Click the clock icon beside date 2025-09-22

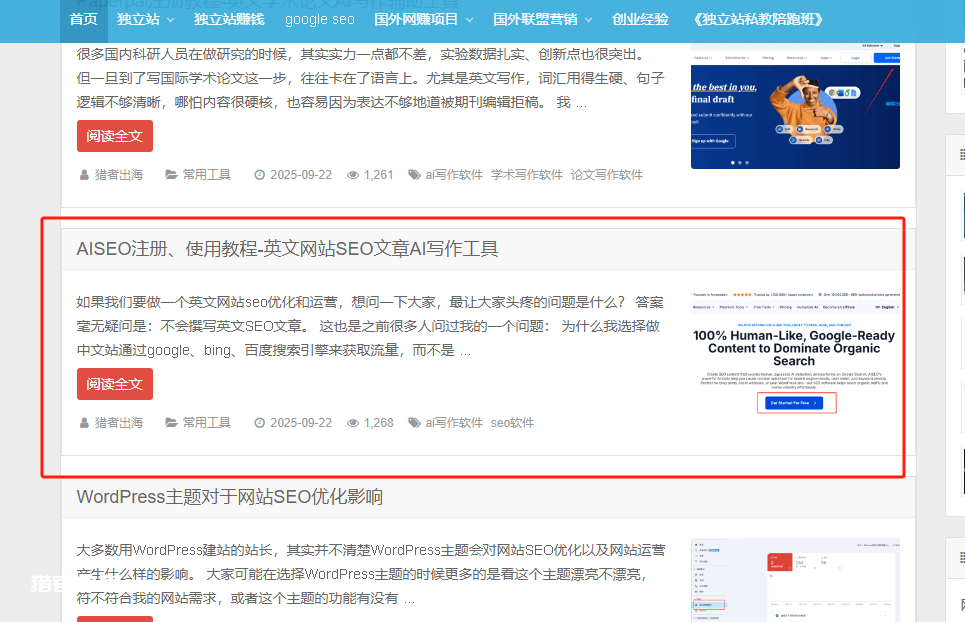[x=257, y=173]
